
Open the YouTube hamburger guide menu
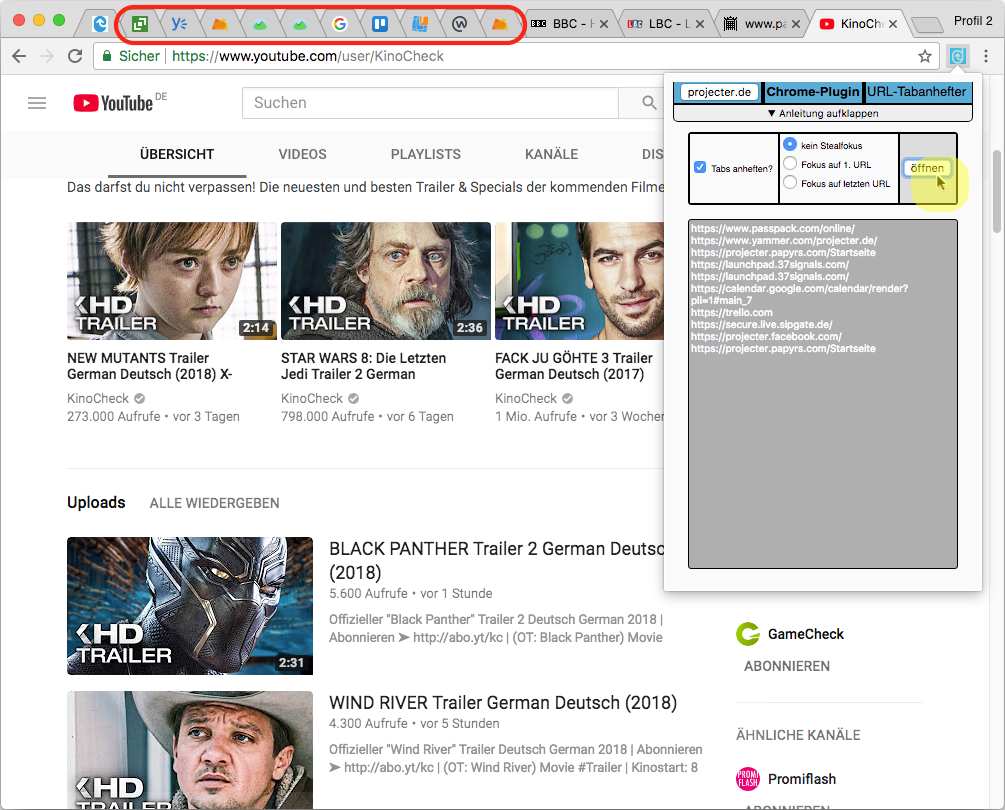pyautogui.click(x=37, y=103)
